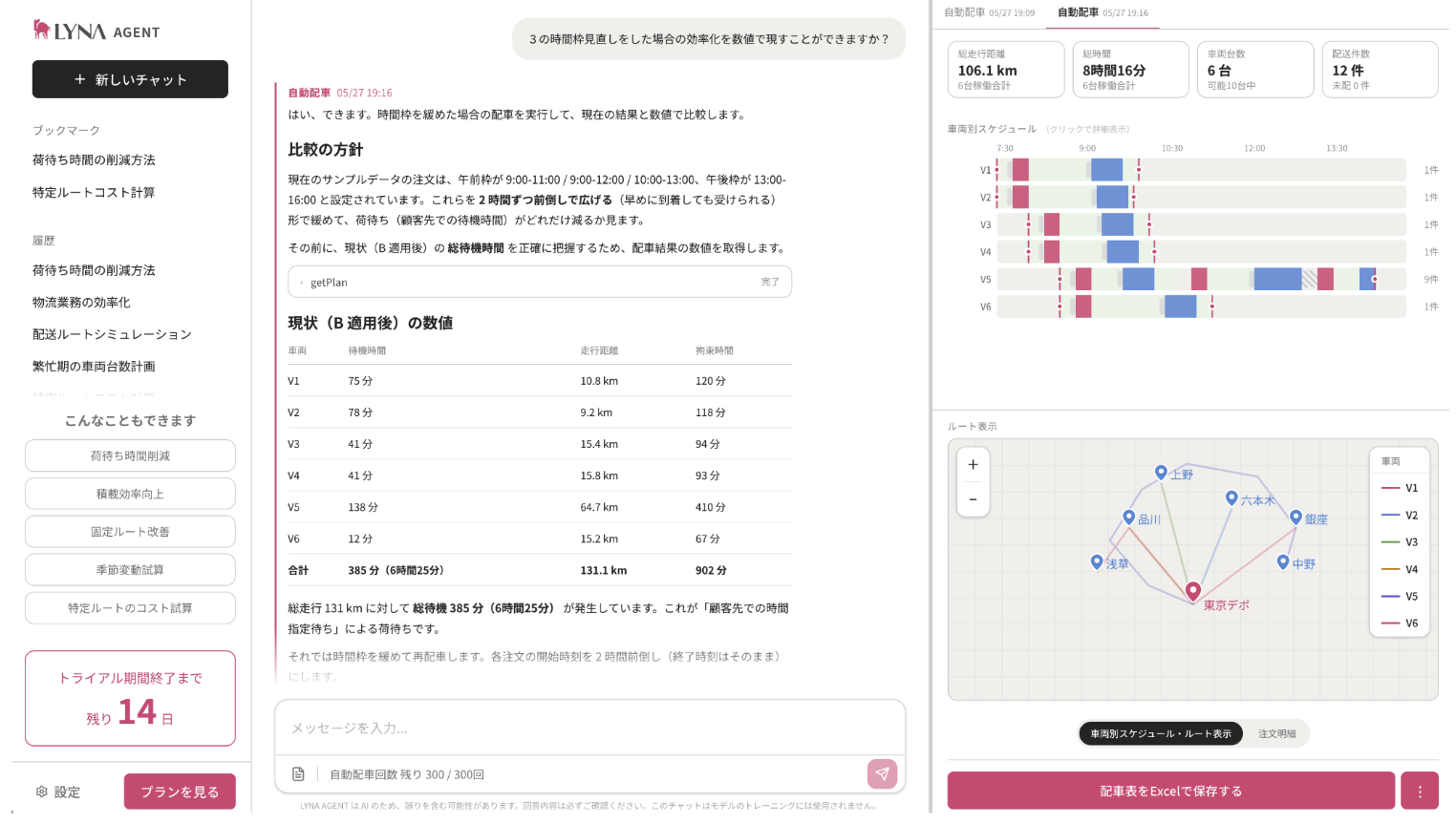This screenshot has width=1456, height=824.
Task: Click the 東京デポ red map pin
Action: 1193,591
